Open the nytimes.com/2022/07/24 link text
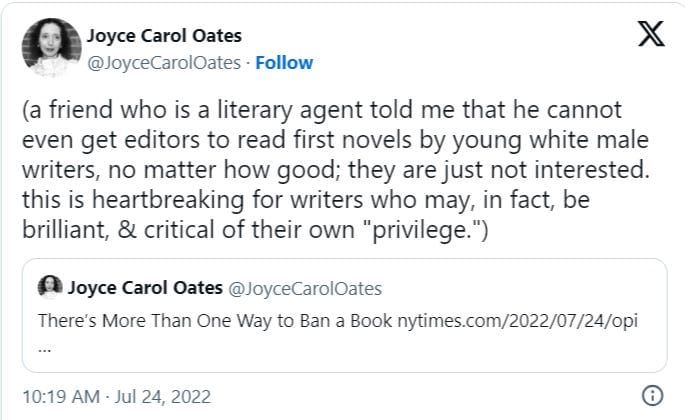 [x=517, y=321]
